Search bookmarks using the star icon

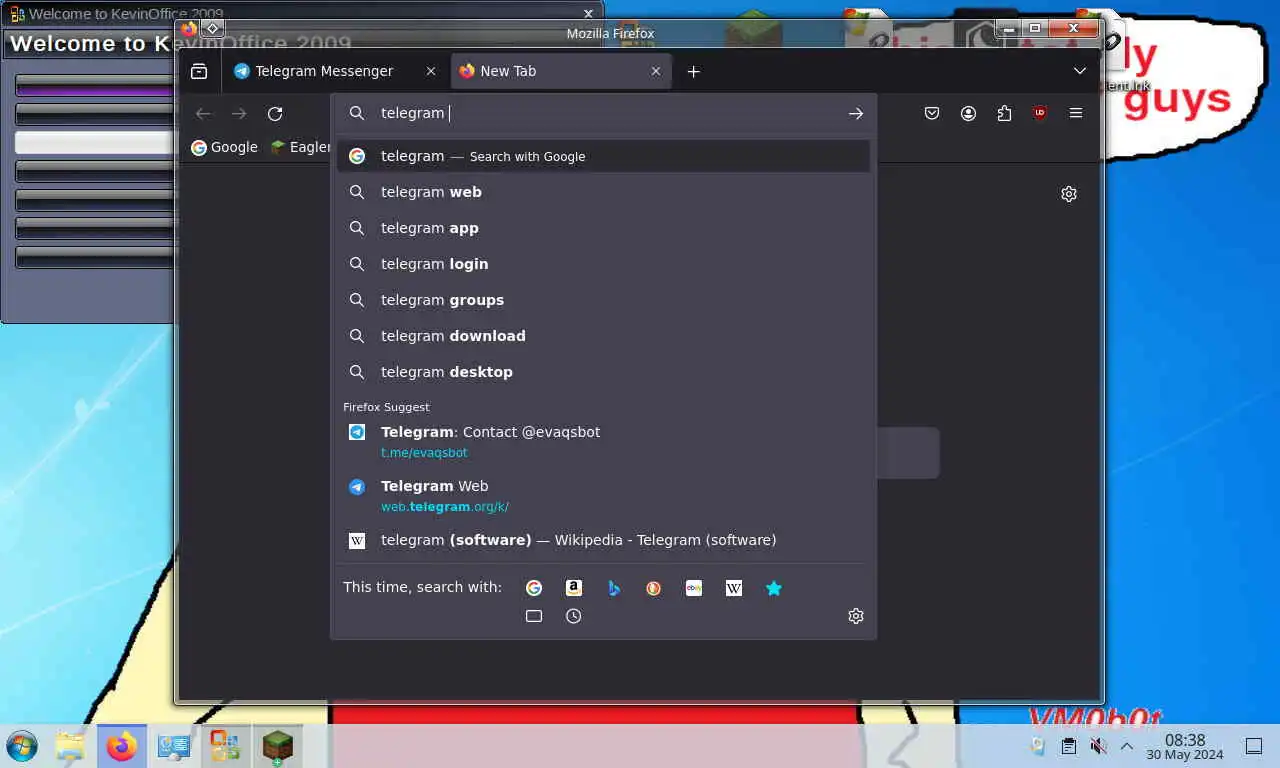pos(774,588)
